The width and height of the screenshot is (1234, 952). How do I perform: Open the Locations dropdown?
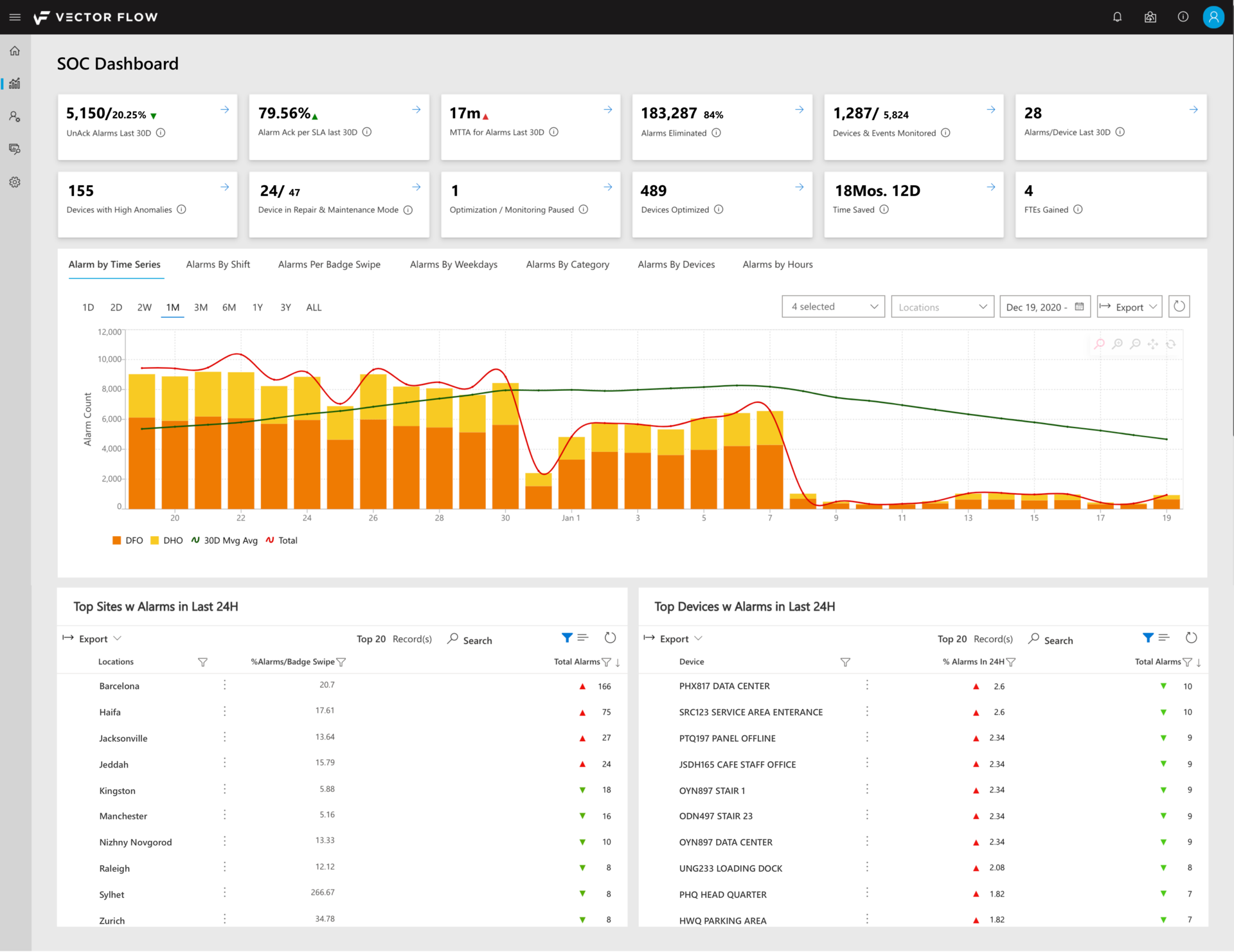pos(942,307)
